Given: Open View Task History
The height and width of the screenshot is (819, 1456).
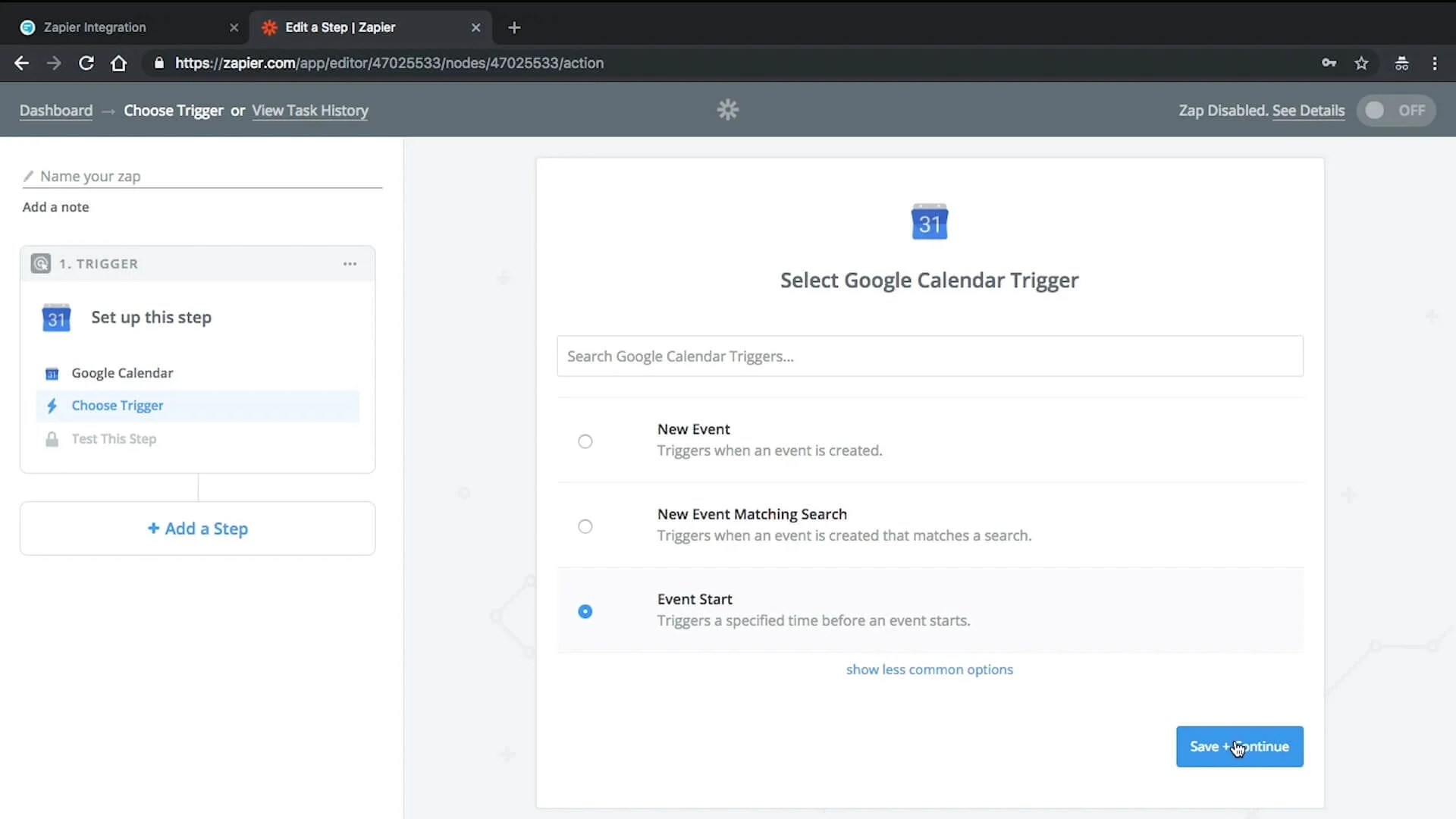Looking at the screenshot, I should click(x=310, y=111).
